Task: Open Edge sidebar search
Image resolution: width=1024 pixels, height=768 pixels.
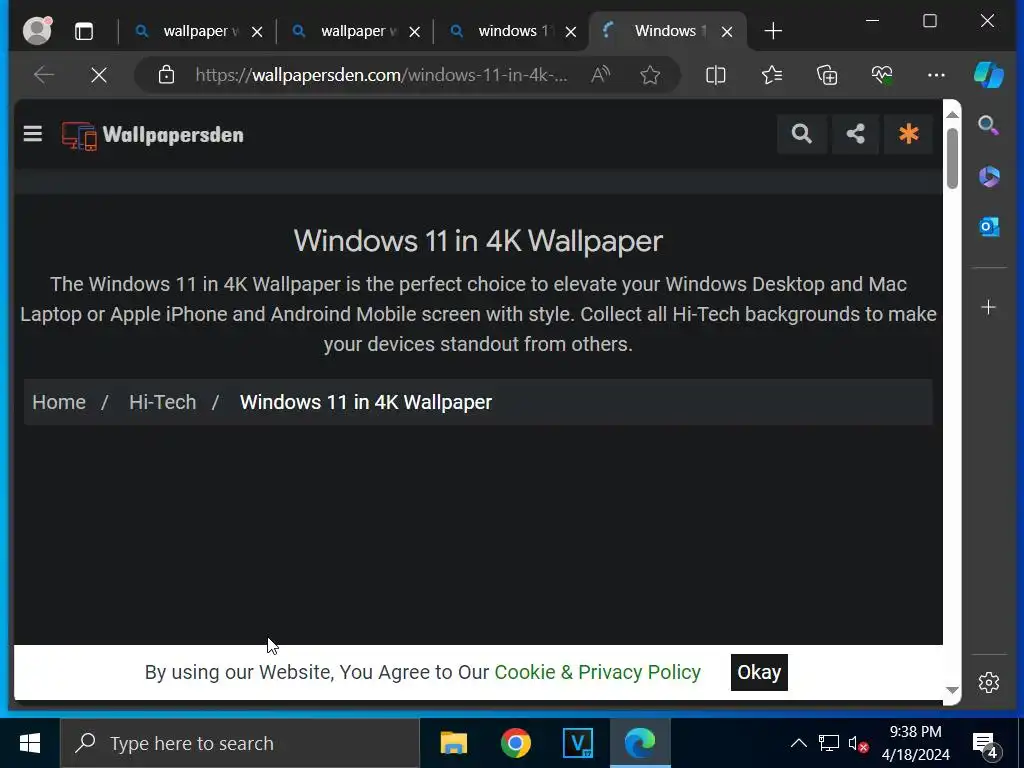Action: [989, 125]
